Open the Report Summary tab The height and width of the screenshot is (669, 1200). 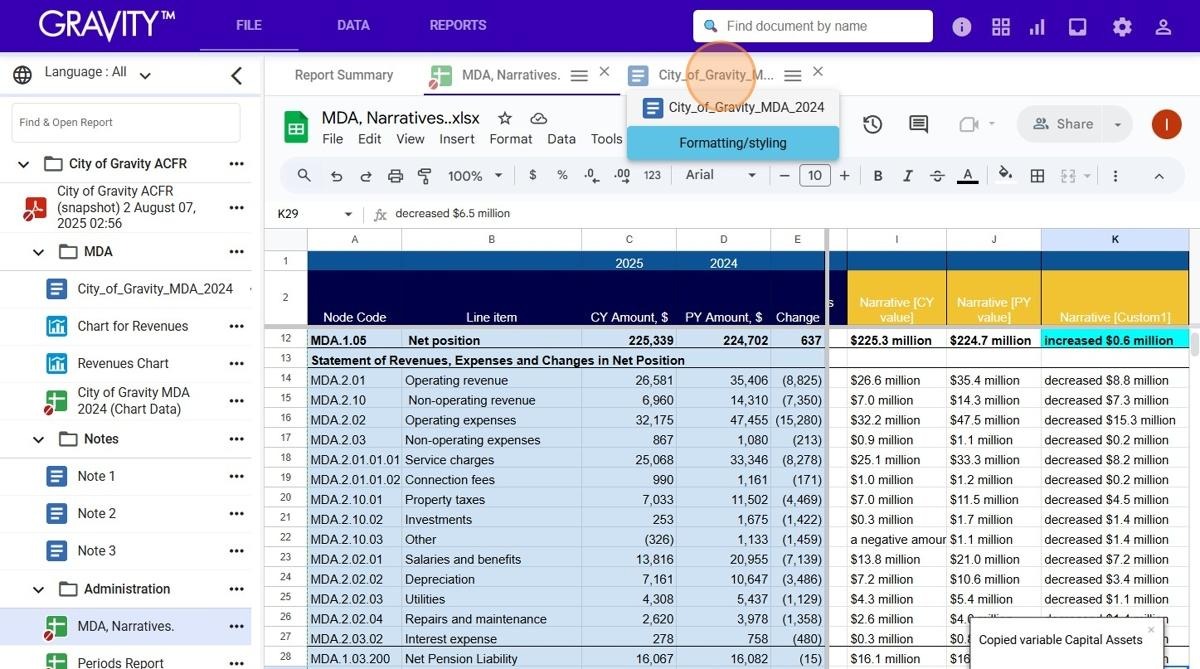(344, 75)
